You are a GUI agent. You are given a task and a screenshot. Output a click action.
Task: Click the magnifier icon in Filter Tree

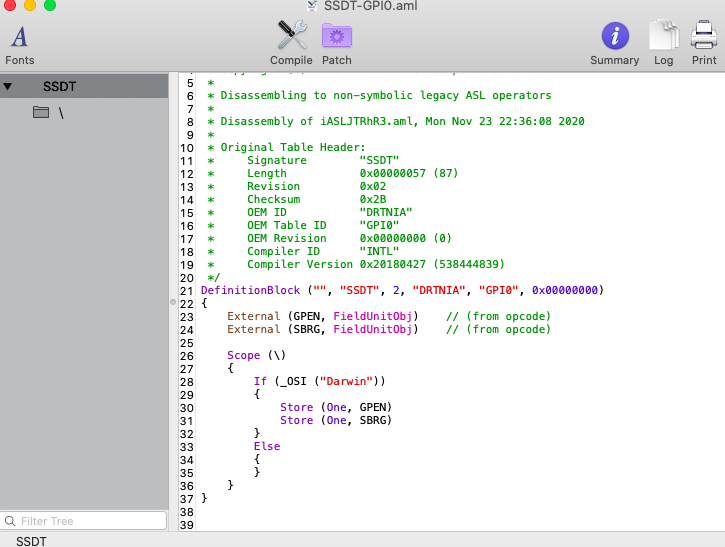coord(10,521)
